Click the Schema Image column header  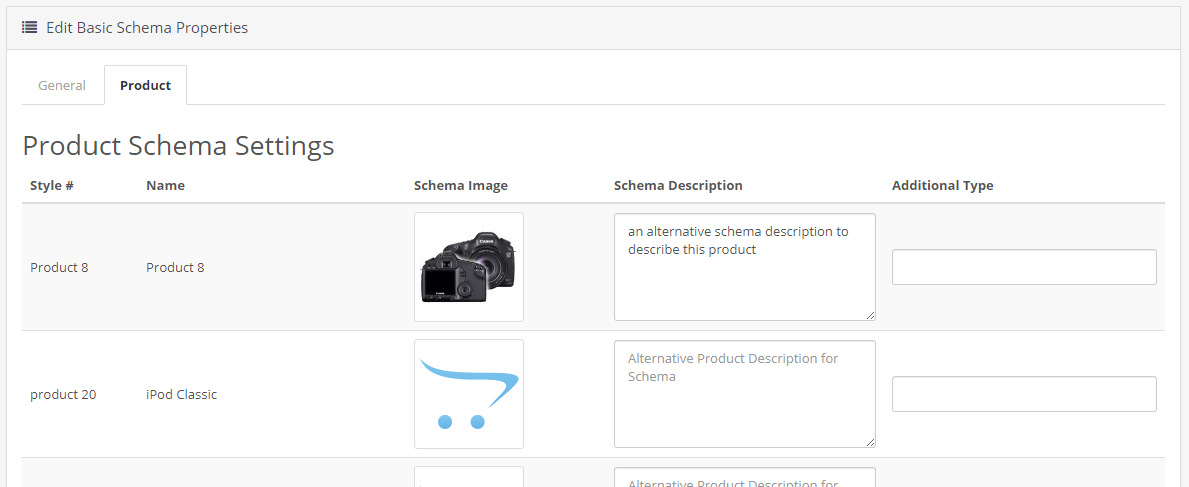coord(461,185)
